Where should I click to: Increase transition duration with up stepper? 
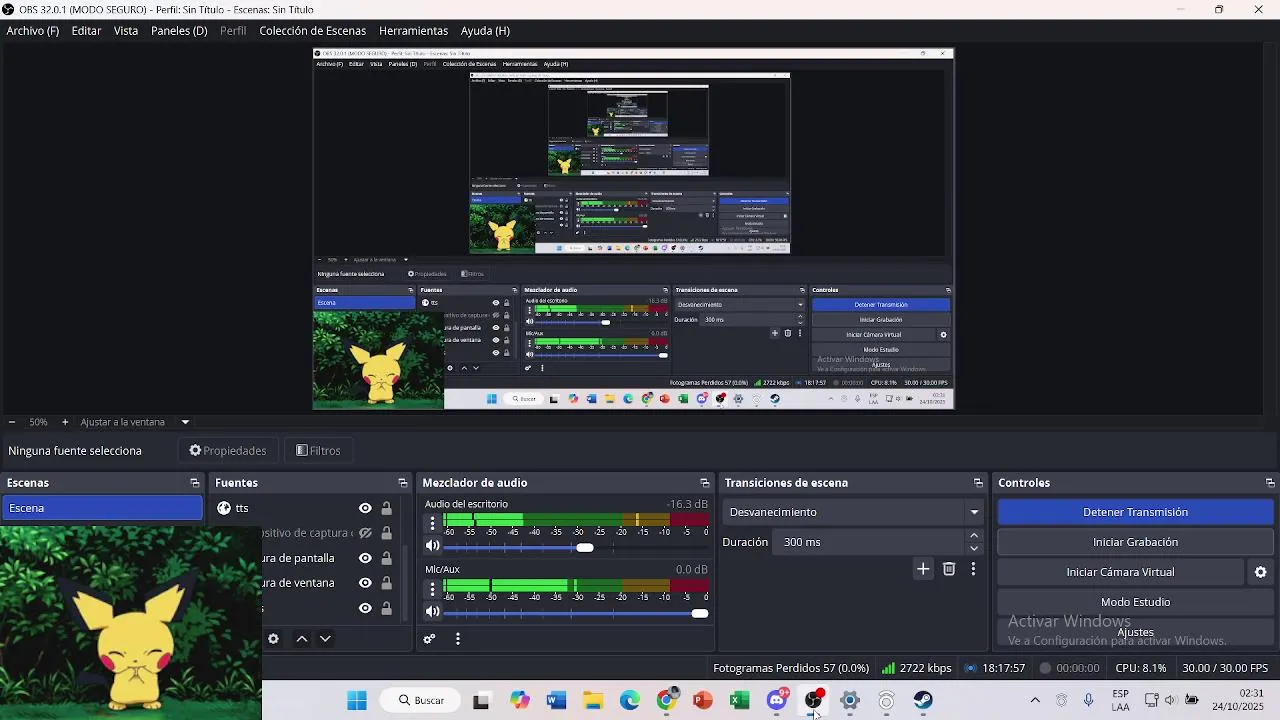974,536
